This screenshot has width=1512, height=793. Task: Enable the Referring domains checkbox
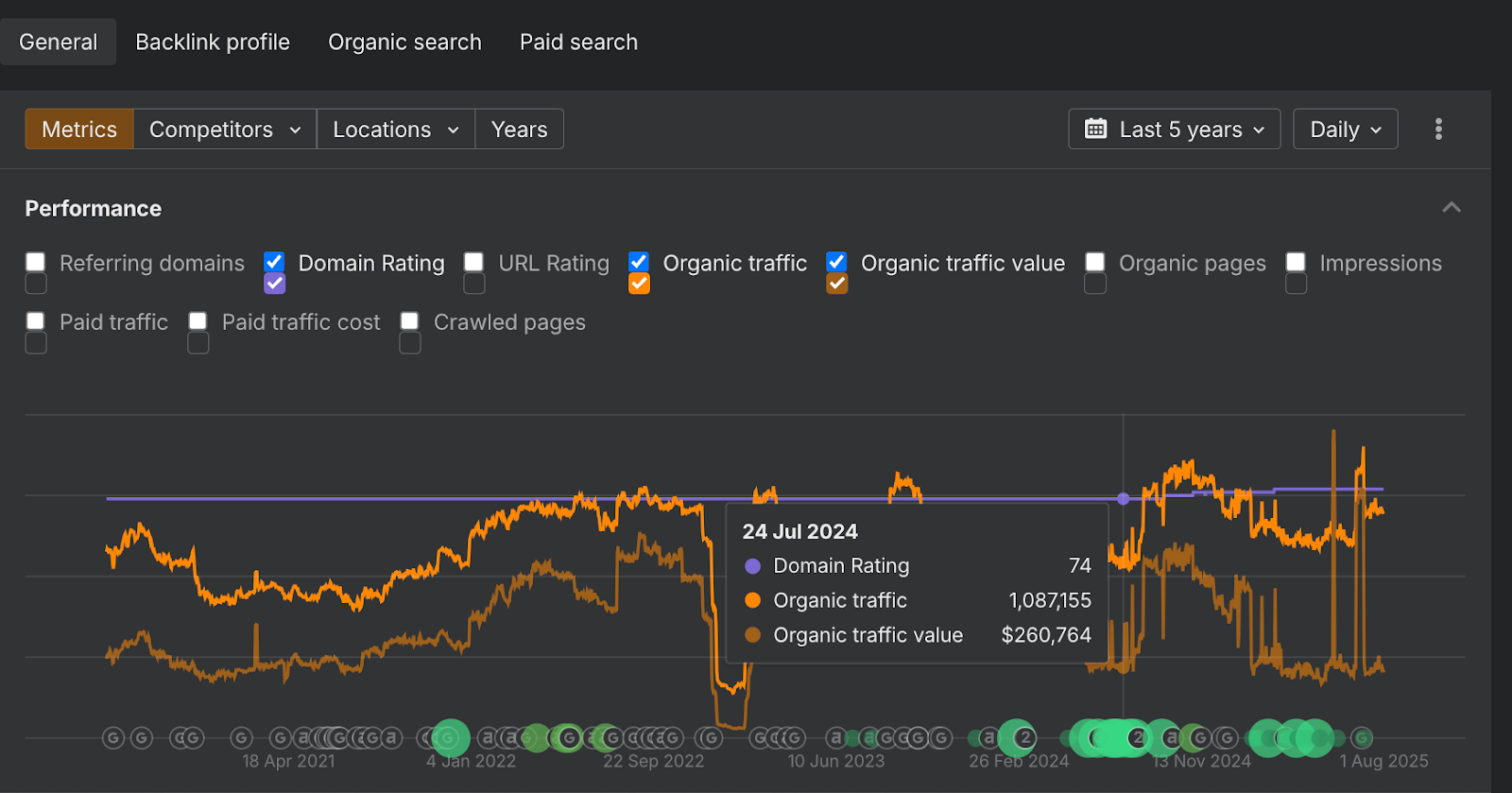pyautogui.click(x=36, y=263)
